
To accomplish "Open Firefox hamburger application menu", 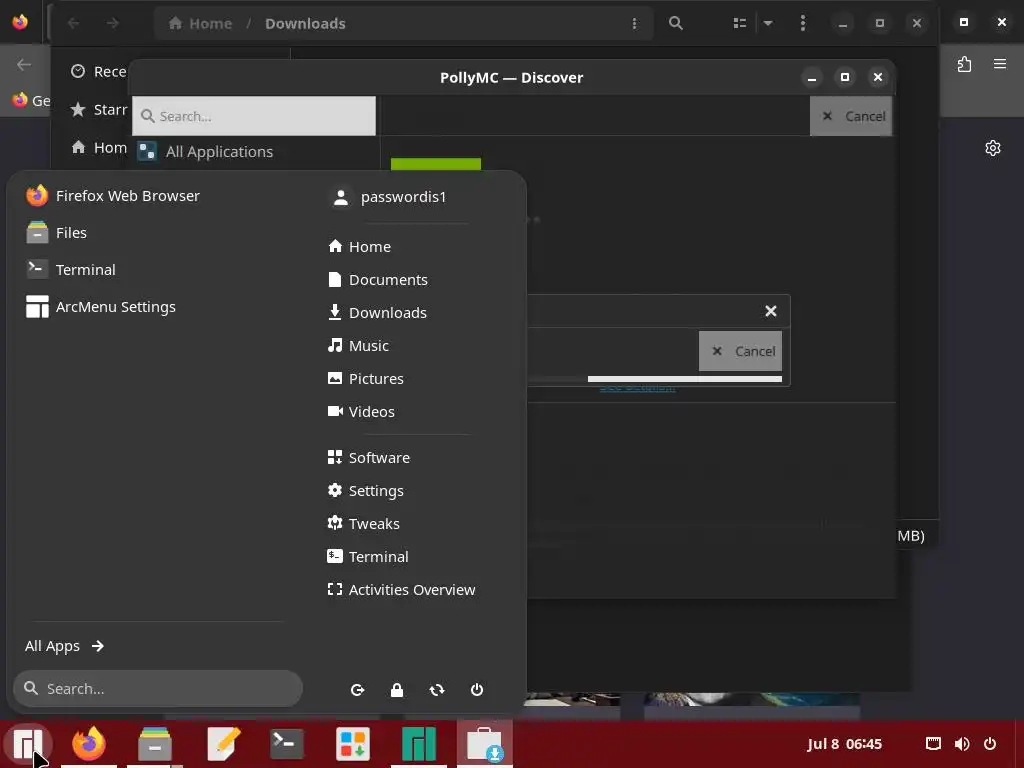I will [1000, 64].
